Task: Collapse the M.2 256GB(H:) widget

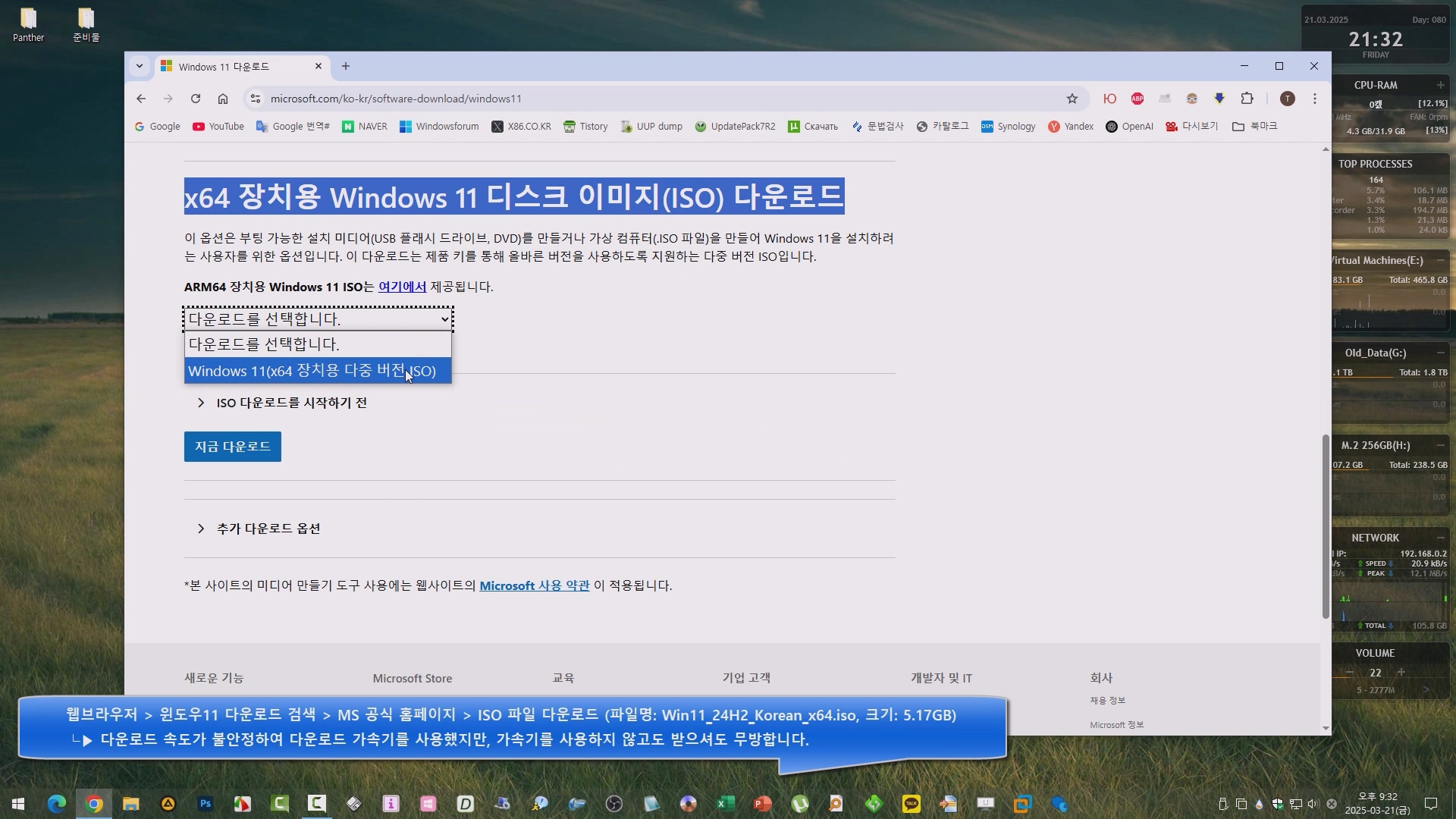Action: click(x=1440, y=445)
